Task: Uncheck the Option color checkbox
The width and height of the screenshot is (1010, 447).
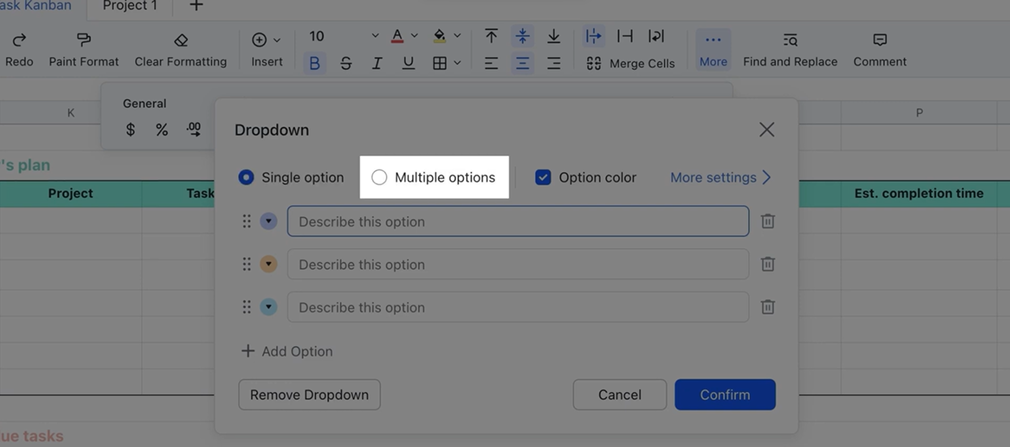Action: coord(543,177)
